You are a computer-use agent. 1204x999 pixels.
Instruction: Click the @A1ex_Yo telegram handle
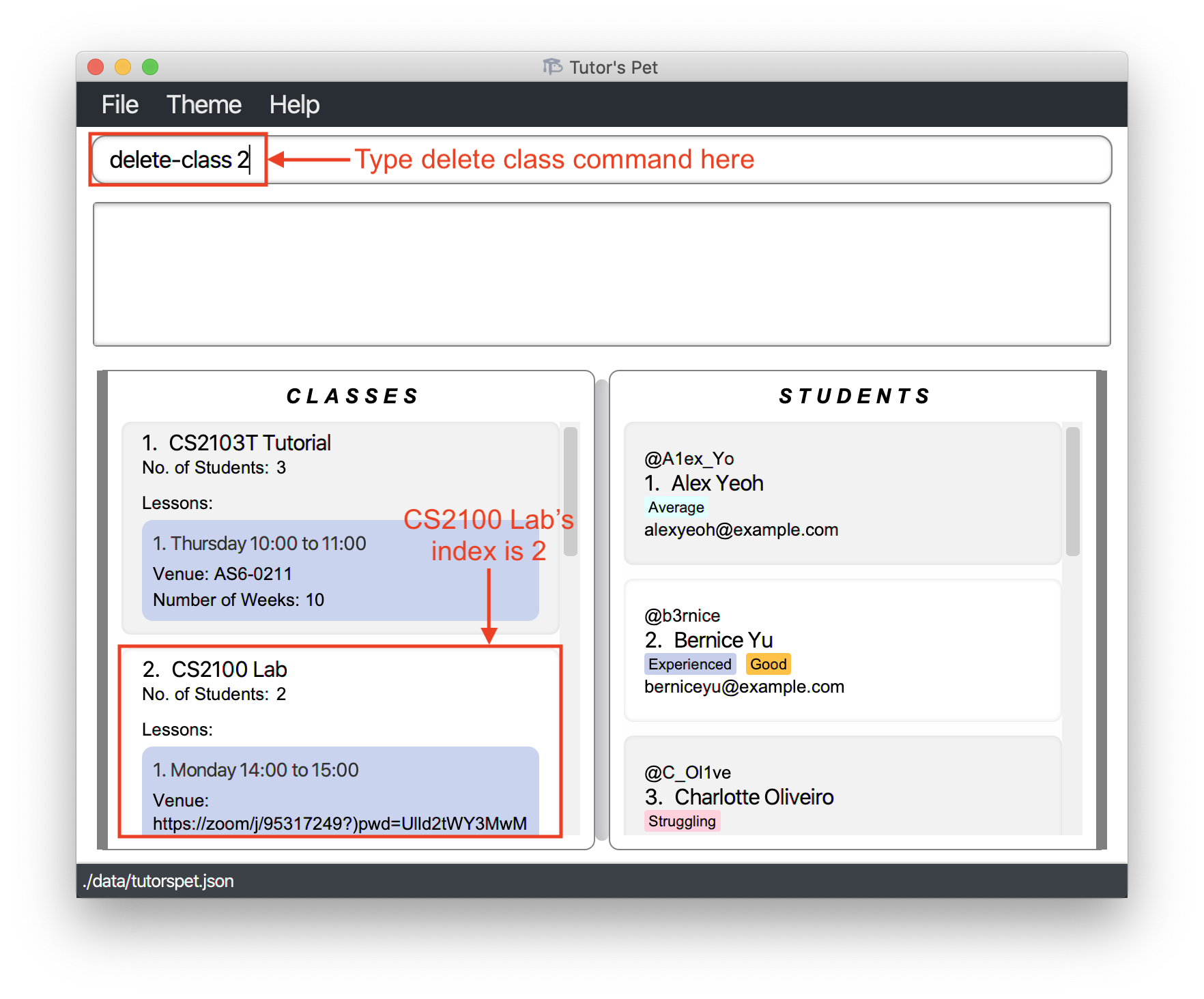coord(689,459)
